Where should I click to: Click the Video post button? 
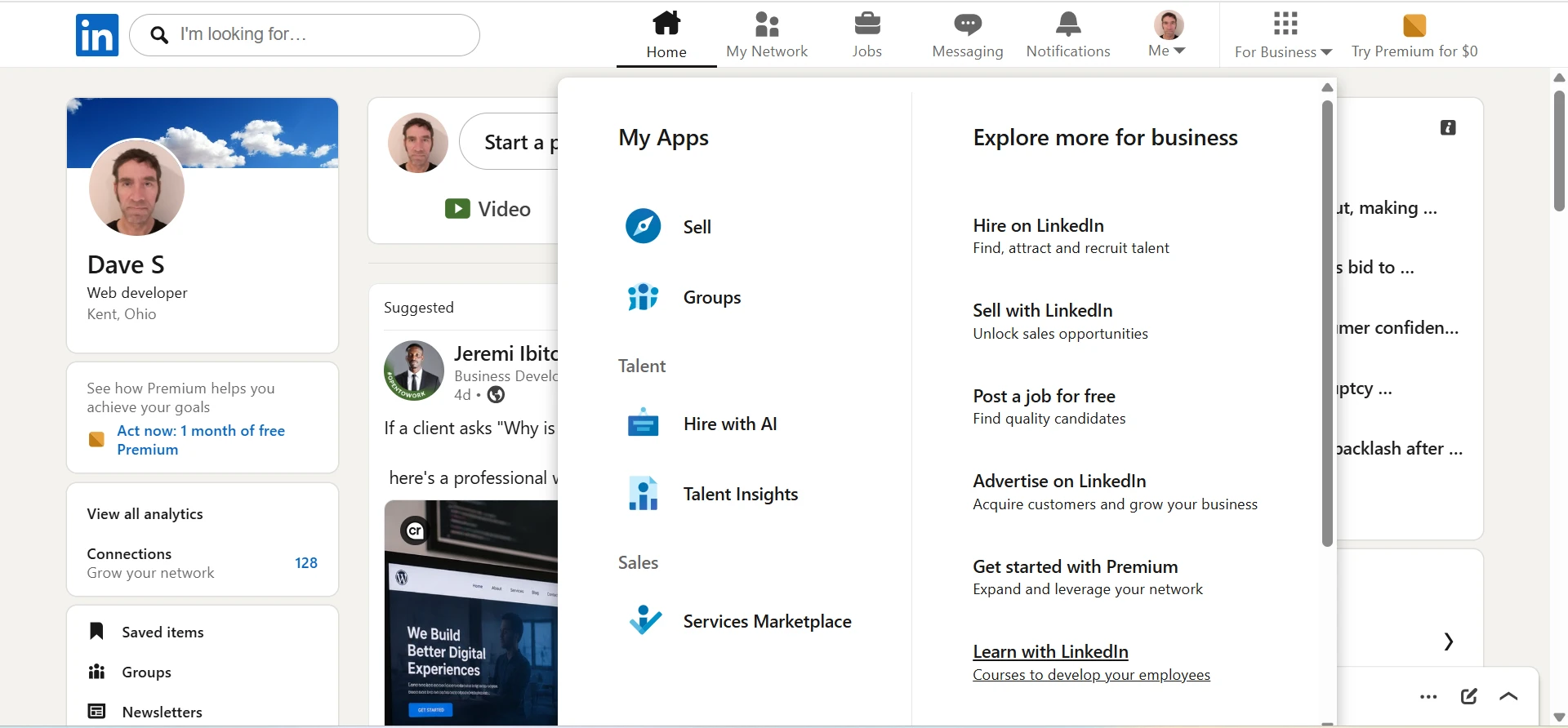click(488, 209)
